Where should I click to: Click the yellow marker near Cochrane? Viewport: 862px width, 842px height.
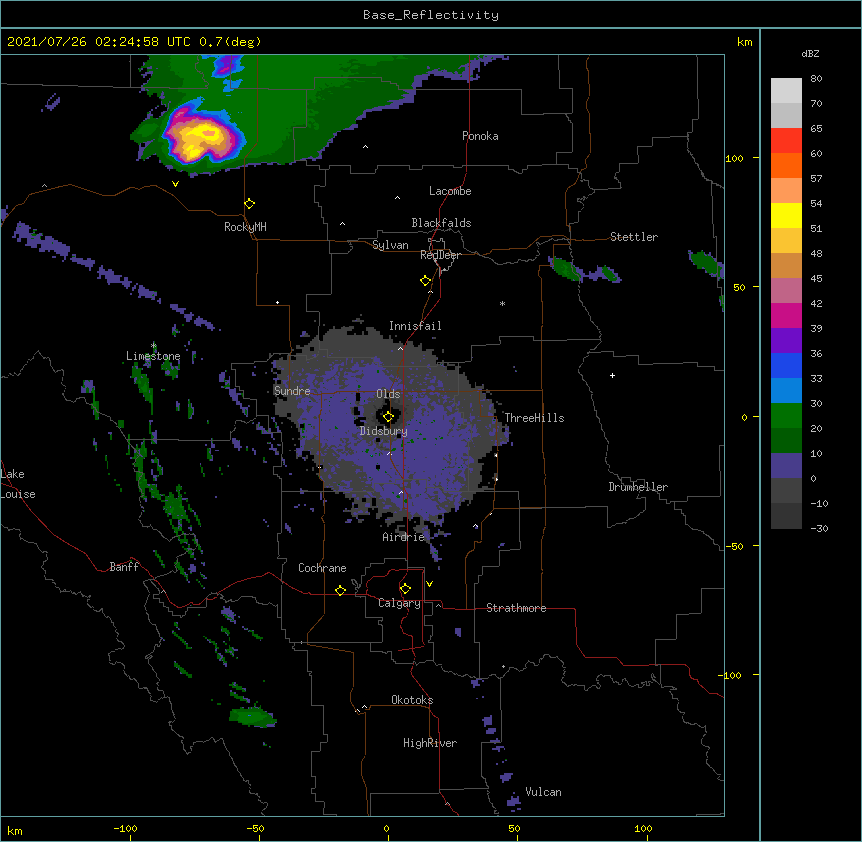coord(340,590)
